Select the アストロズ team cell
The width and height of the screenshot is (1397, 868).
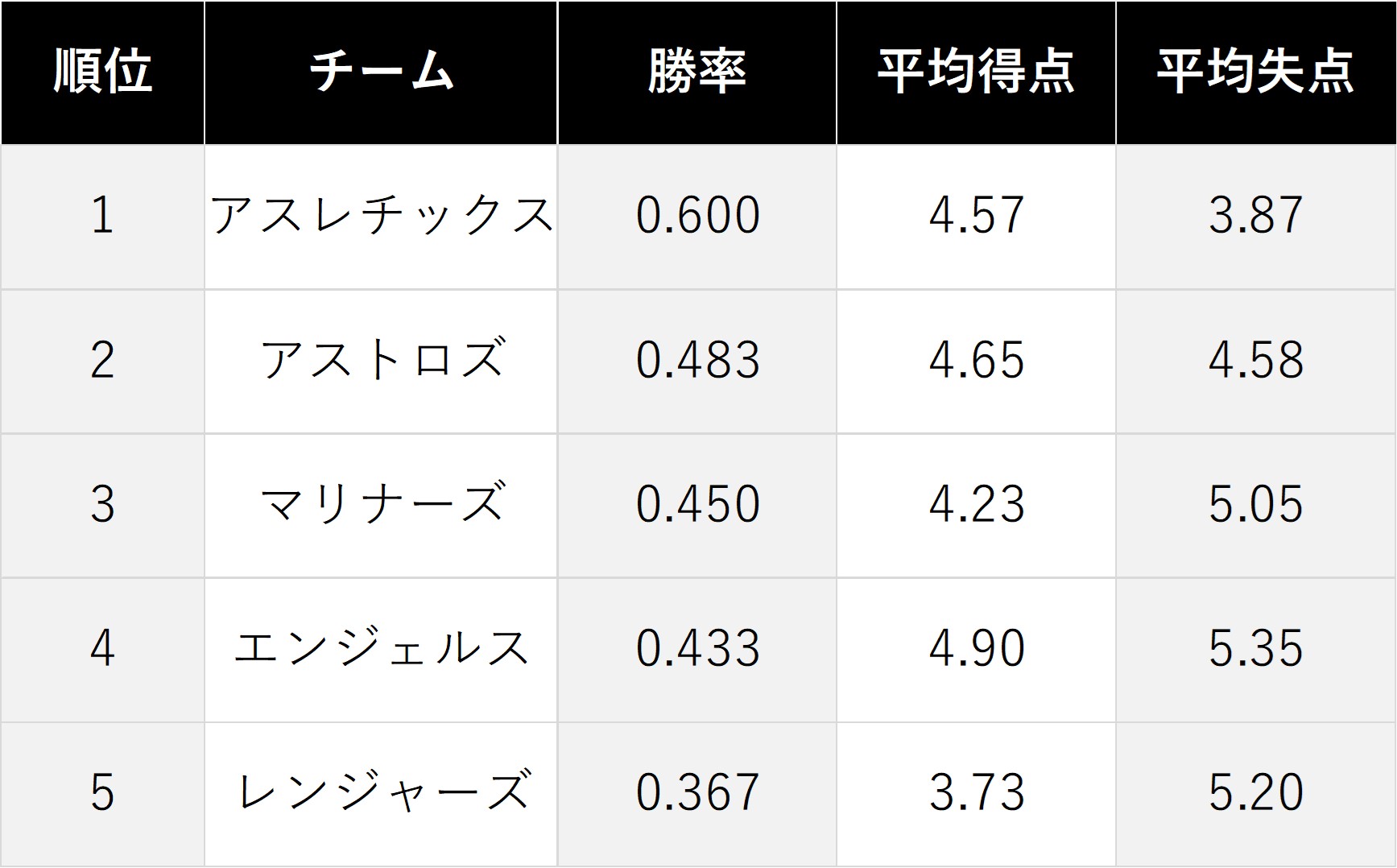tap(381, 362)
